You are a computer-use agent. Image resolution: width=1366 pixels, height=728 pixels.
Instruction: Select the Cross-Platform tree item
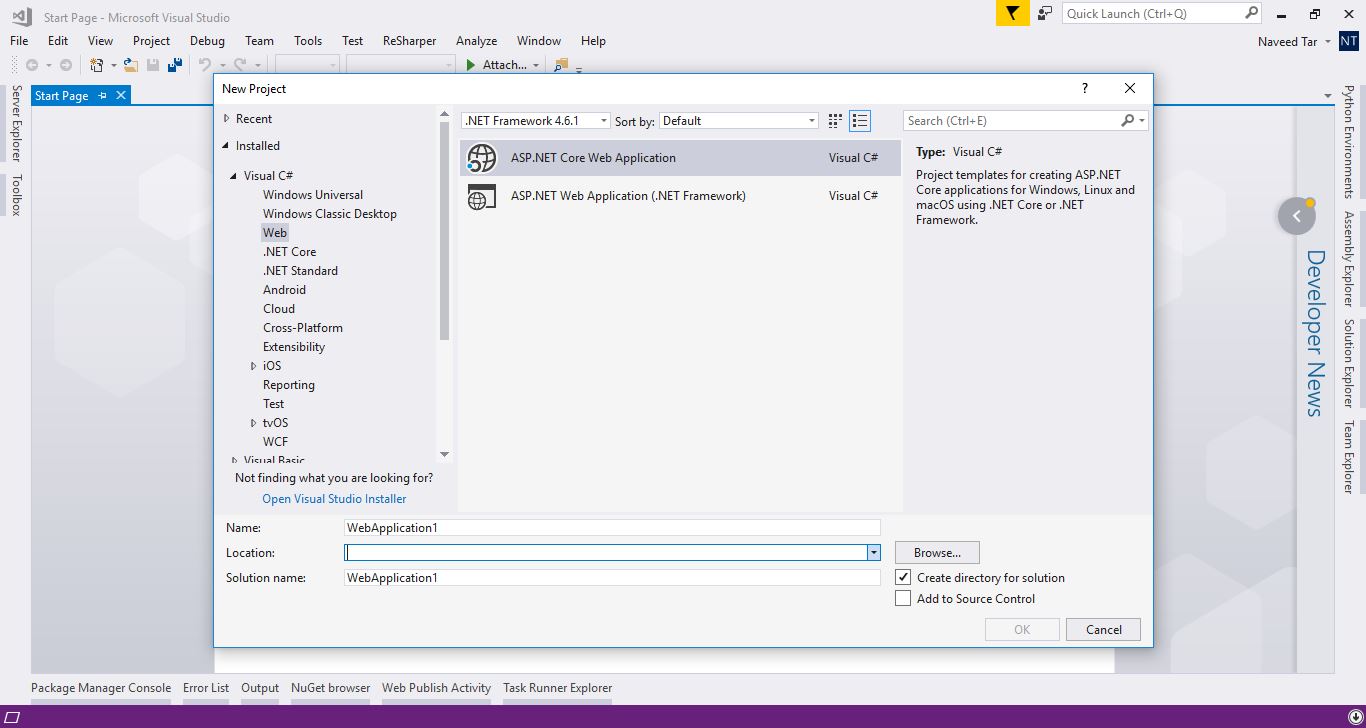point(303,328)
